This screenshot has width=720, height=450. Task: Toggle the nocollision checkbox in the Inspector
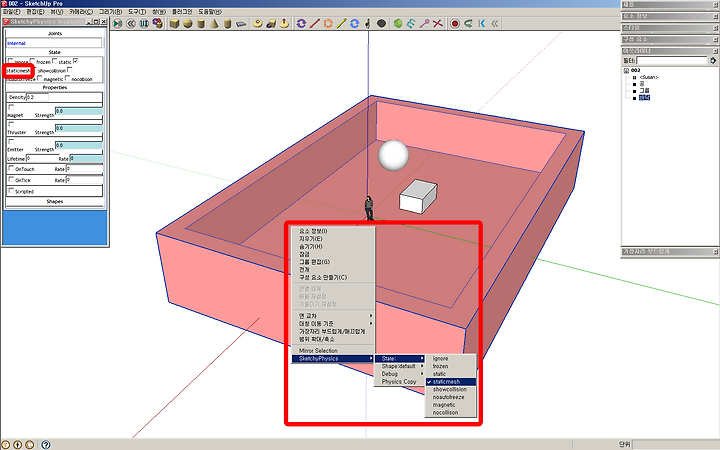pos(68,78)
